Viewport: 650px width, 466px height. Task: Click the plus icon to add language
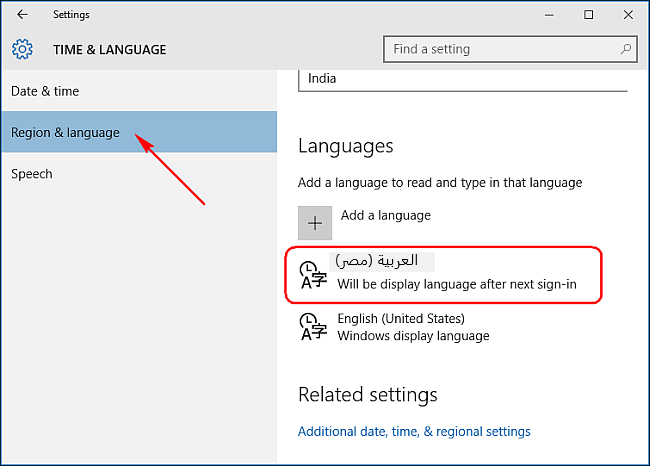315,223
